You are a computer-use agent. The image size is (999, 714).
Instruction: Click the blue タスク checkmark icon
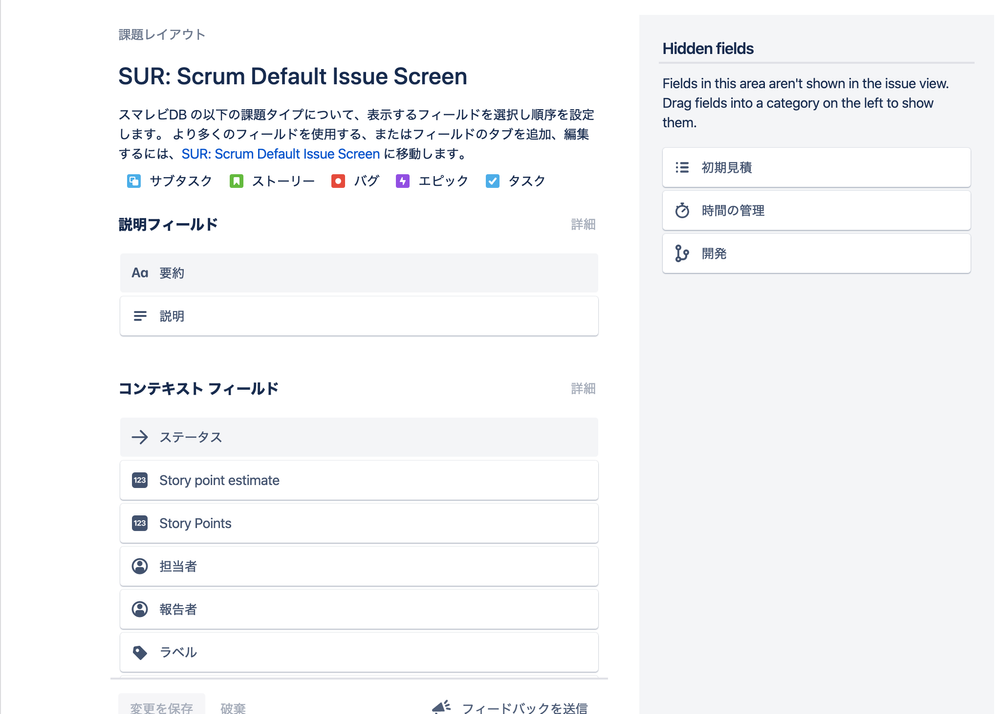(x=492, y=181)
